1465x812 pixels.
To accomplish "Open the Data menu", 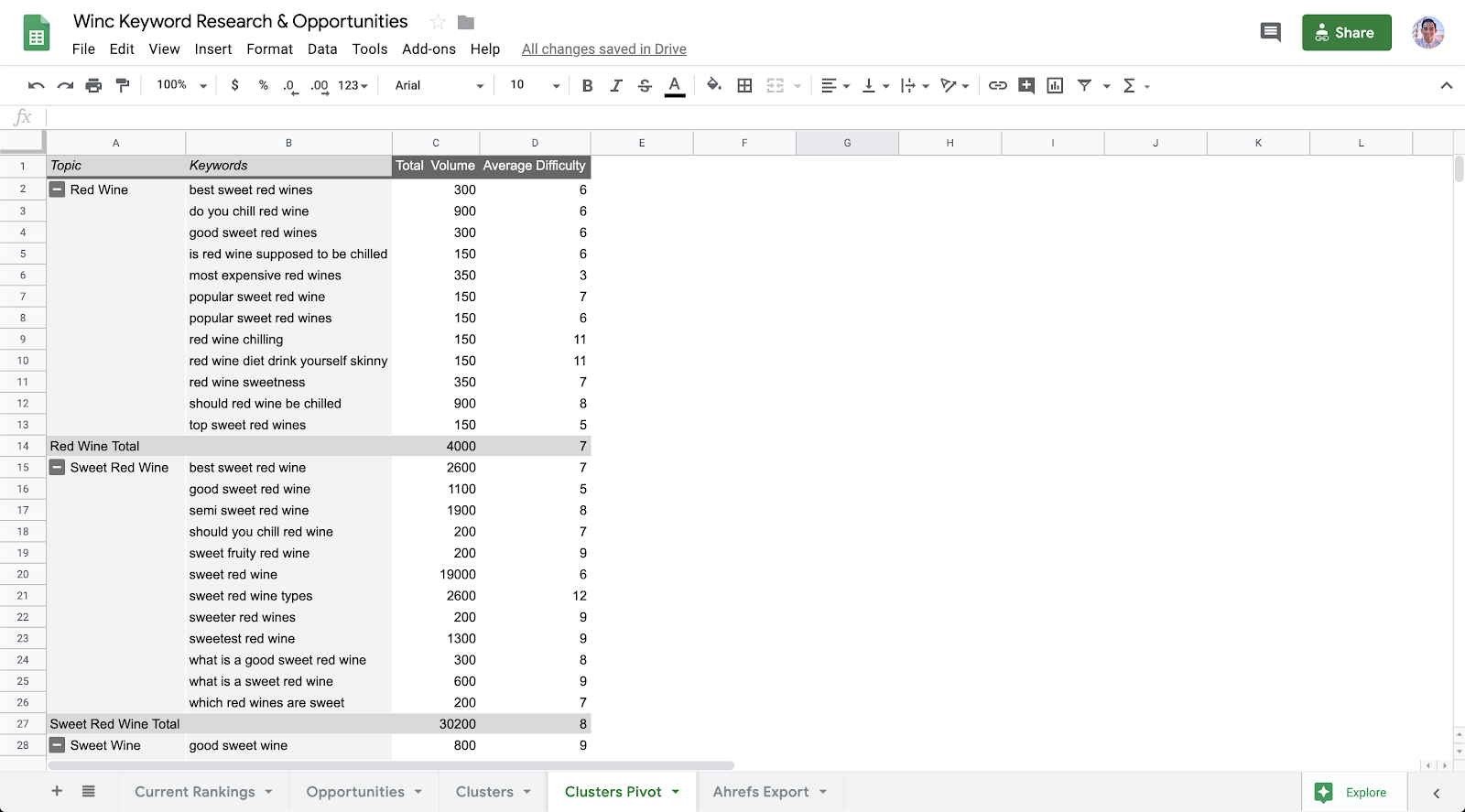I will coord(322,49).
